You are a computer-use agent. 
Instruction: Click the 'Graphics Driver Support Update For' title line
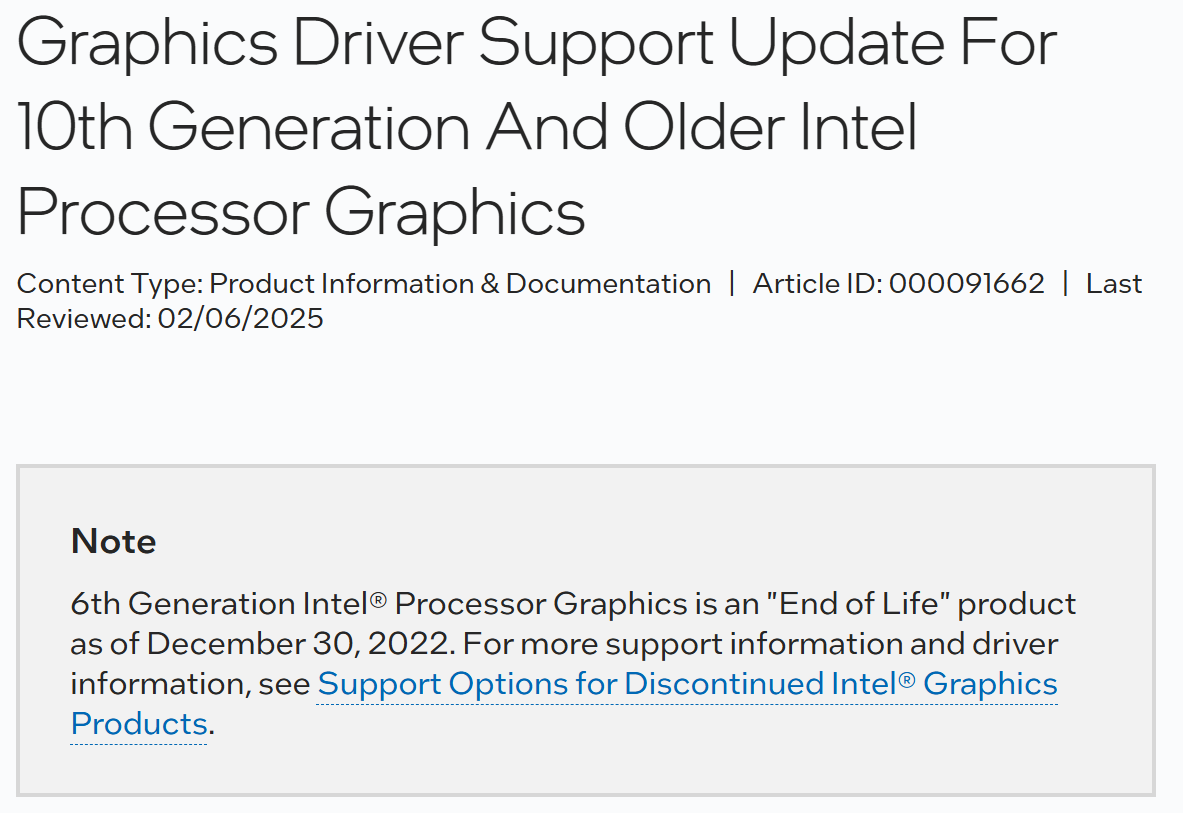coord(536,44)
